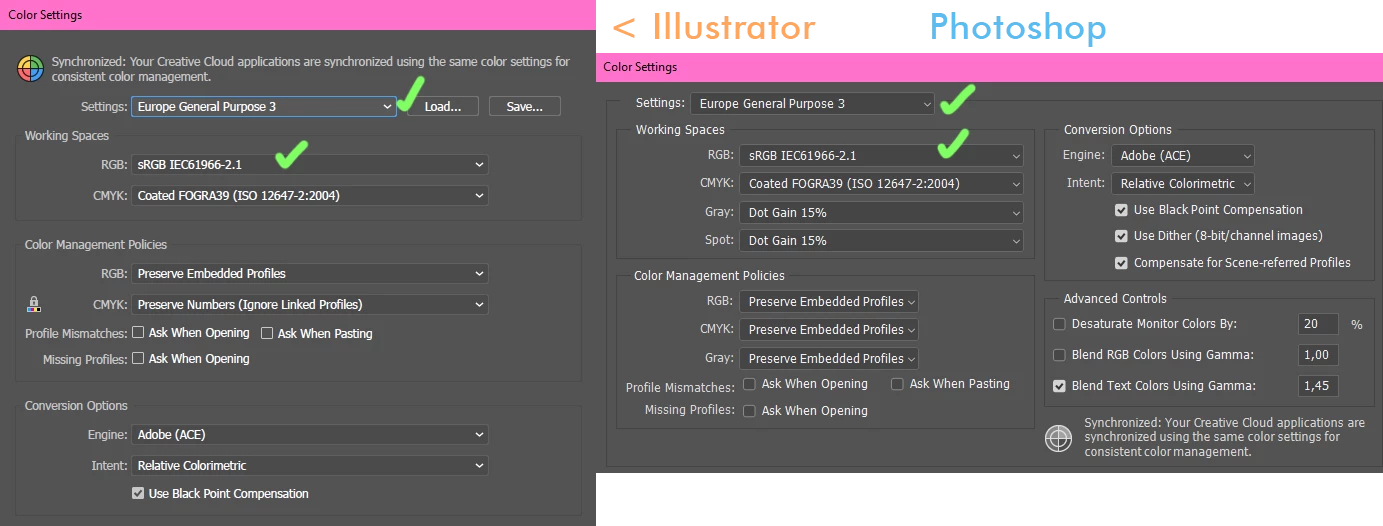Click the Illustrator synchronized color wheel icon

click(x=31, y=69)
